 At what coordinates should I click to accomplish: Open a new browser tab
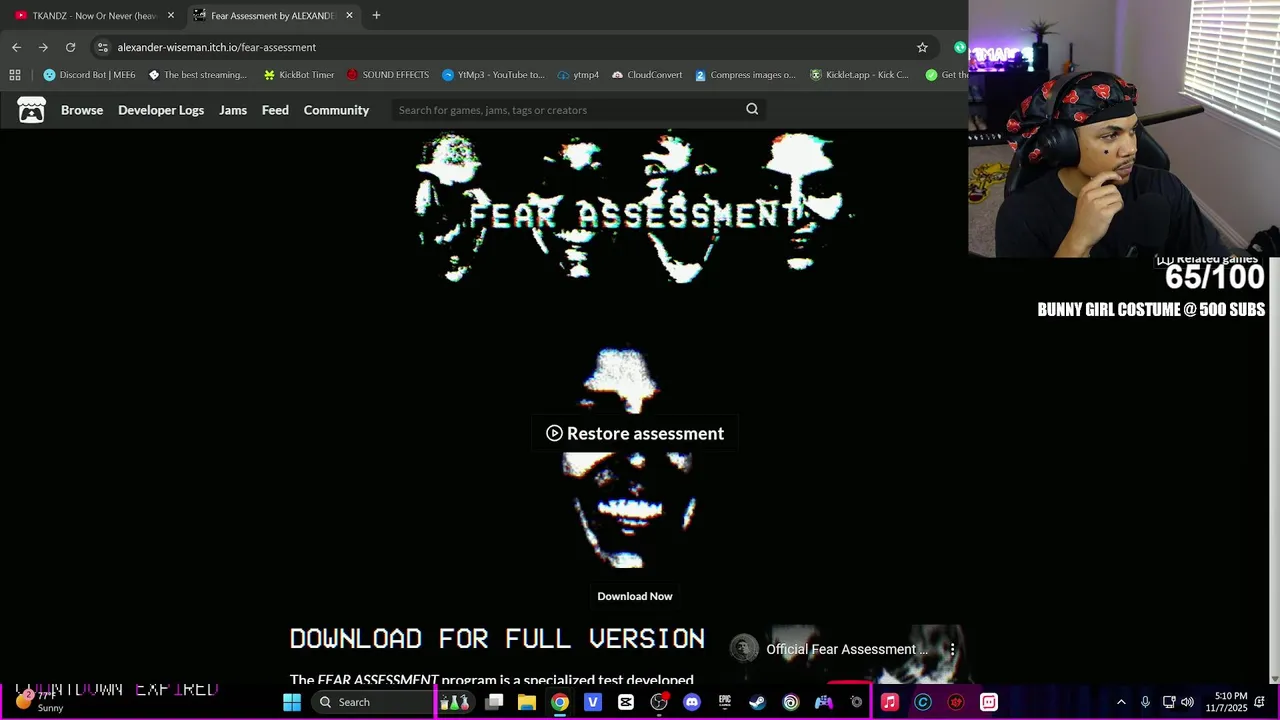[376, 15]
